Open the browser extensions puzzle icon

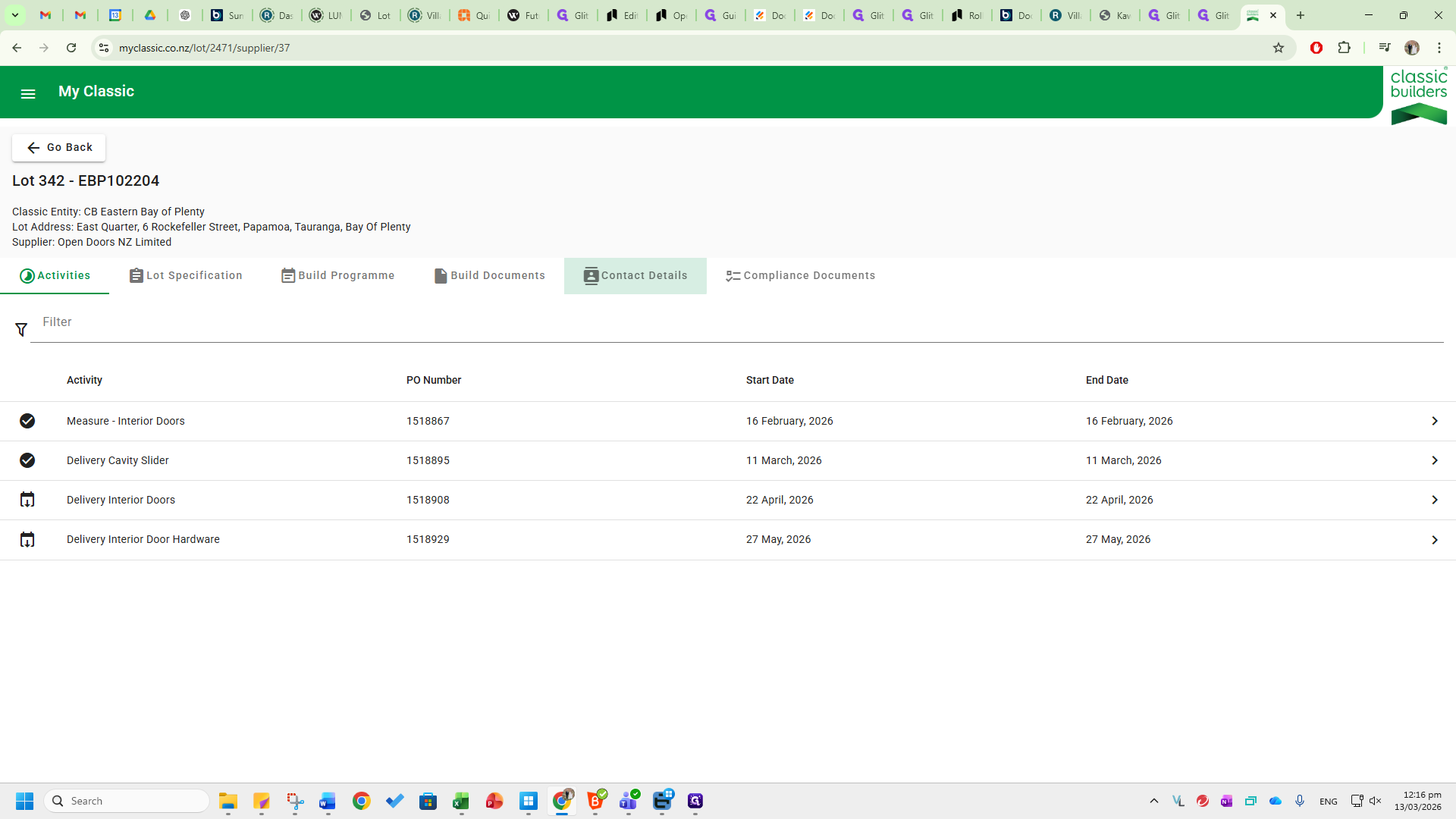point(1345,48)
